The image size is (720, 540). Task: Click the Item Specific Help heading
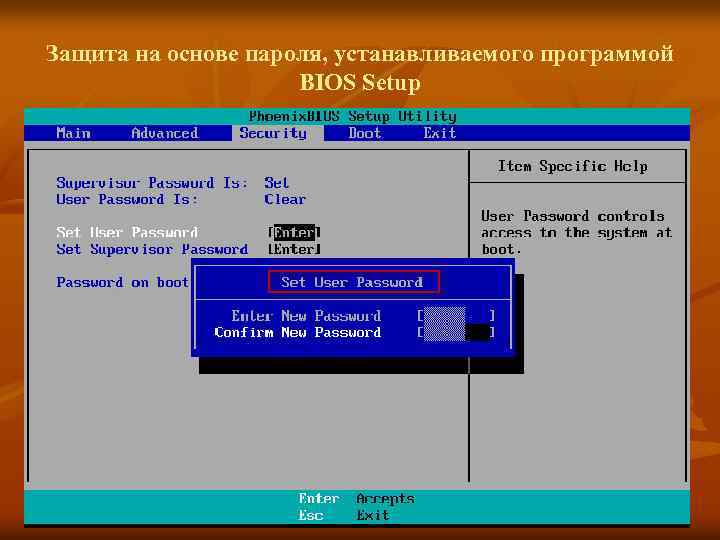573,166
